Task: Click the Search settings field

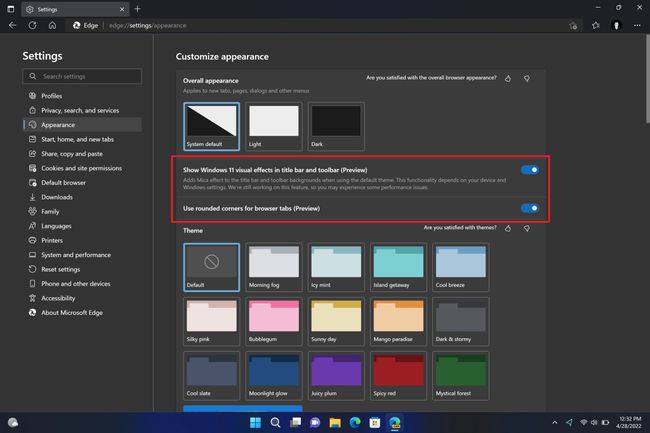Action: coord(82,76)
